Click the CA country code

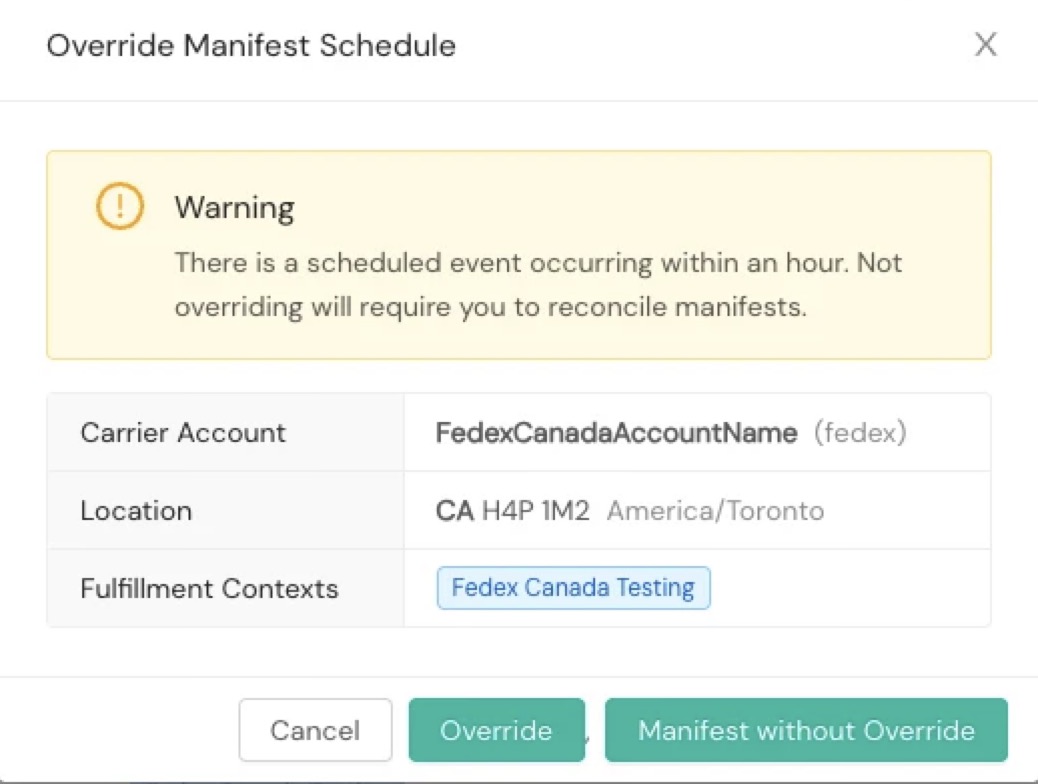(x=454, y=511)
